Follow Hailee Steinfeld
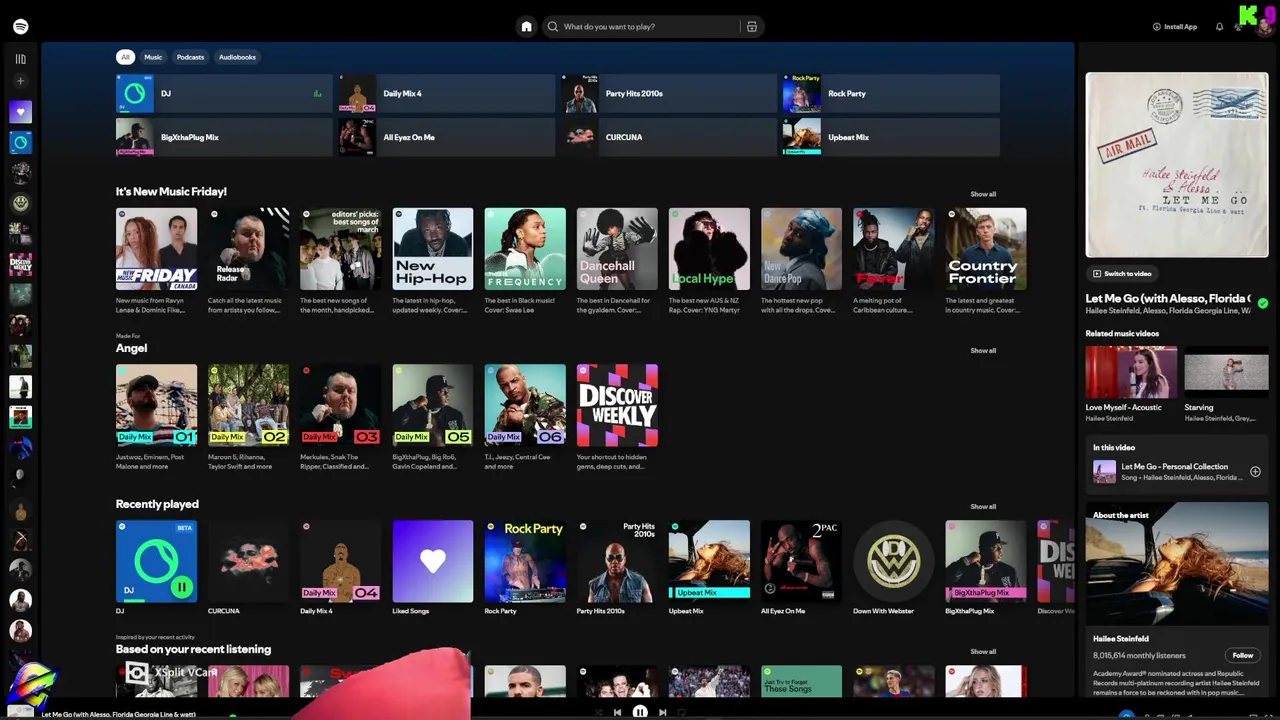1280x720 pixels. click(x=1243, y=655)
